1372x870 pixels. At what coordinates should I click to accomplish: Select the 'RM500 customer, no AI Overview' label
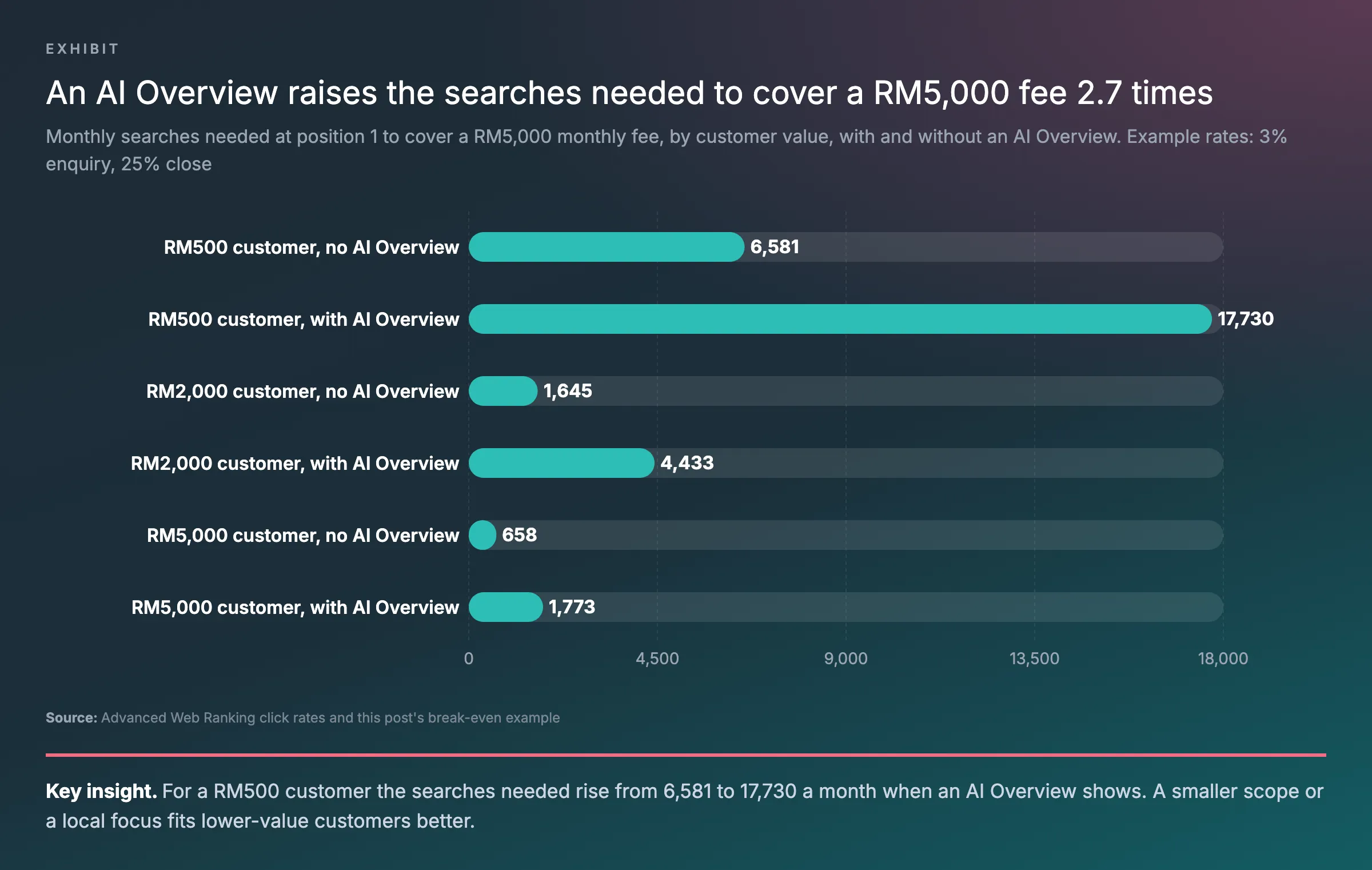coord(312,247)
